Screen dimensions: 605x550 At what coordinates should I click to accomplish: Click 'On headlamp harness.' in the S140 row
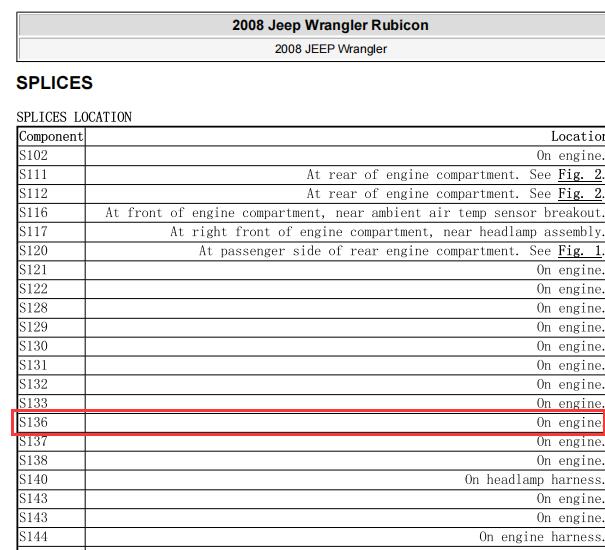tap(534, 480)
